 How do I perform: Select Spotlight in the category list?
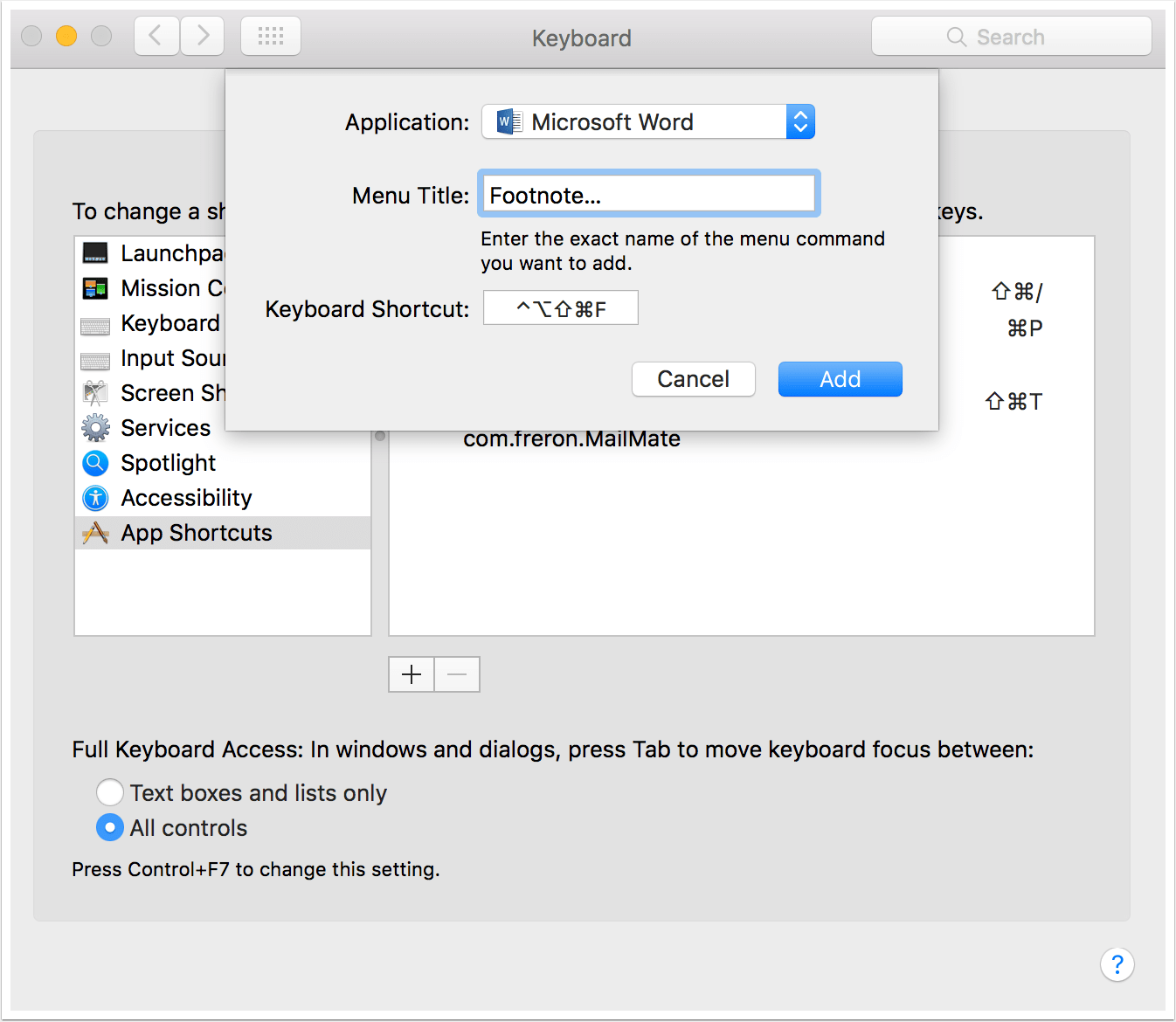point(223,463)
